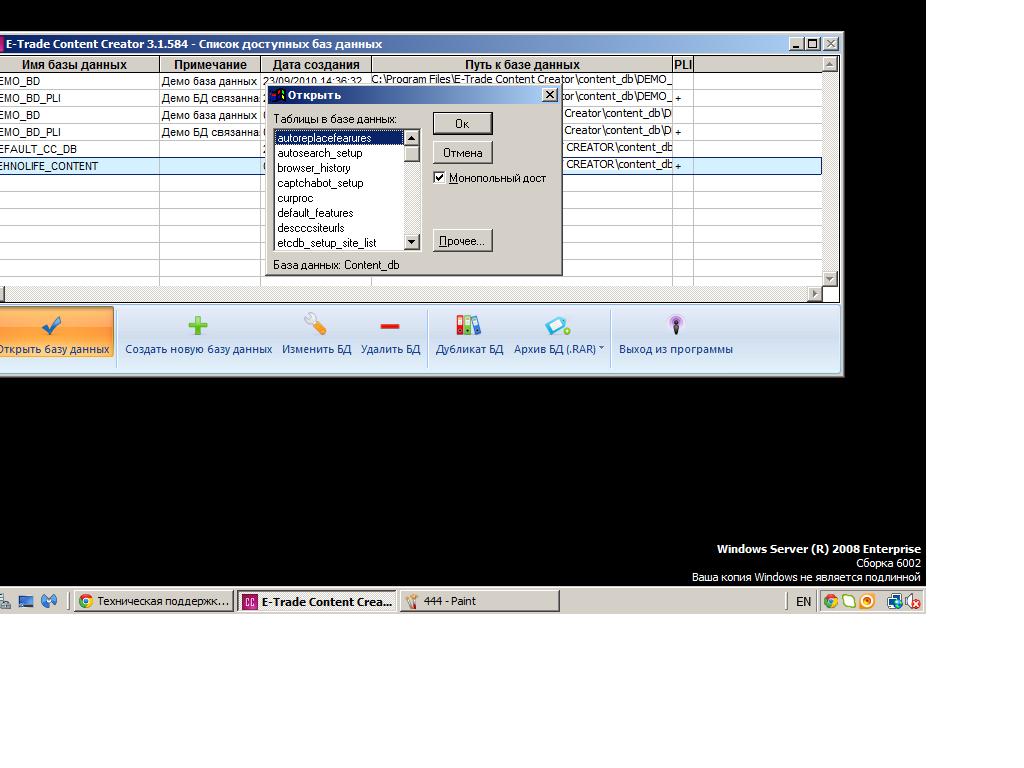
Task: Click the PLI column header
Action: pos(683,65)
